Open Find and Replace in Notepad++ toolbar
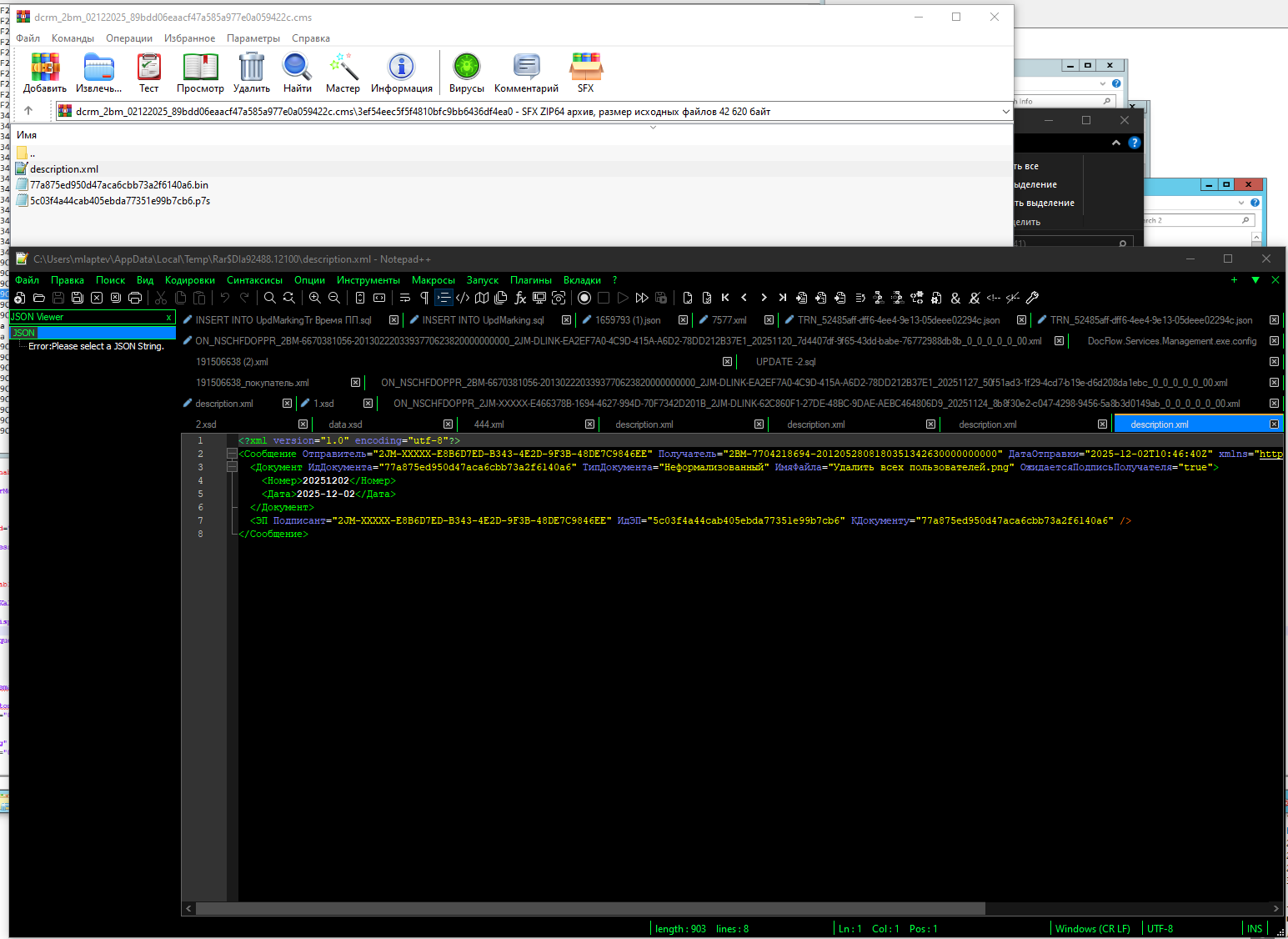This screenshot has height=939, width=1288. coord(289,298)
